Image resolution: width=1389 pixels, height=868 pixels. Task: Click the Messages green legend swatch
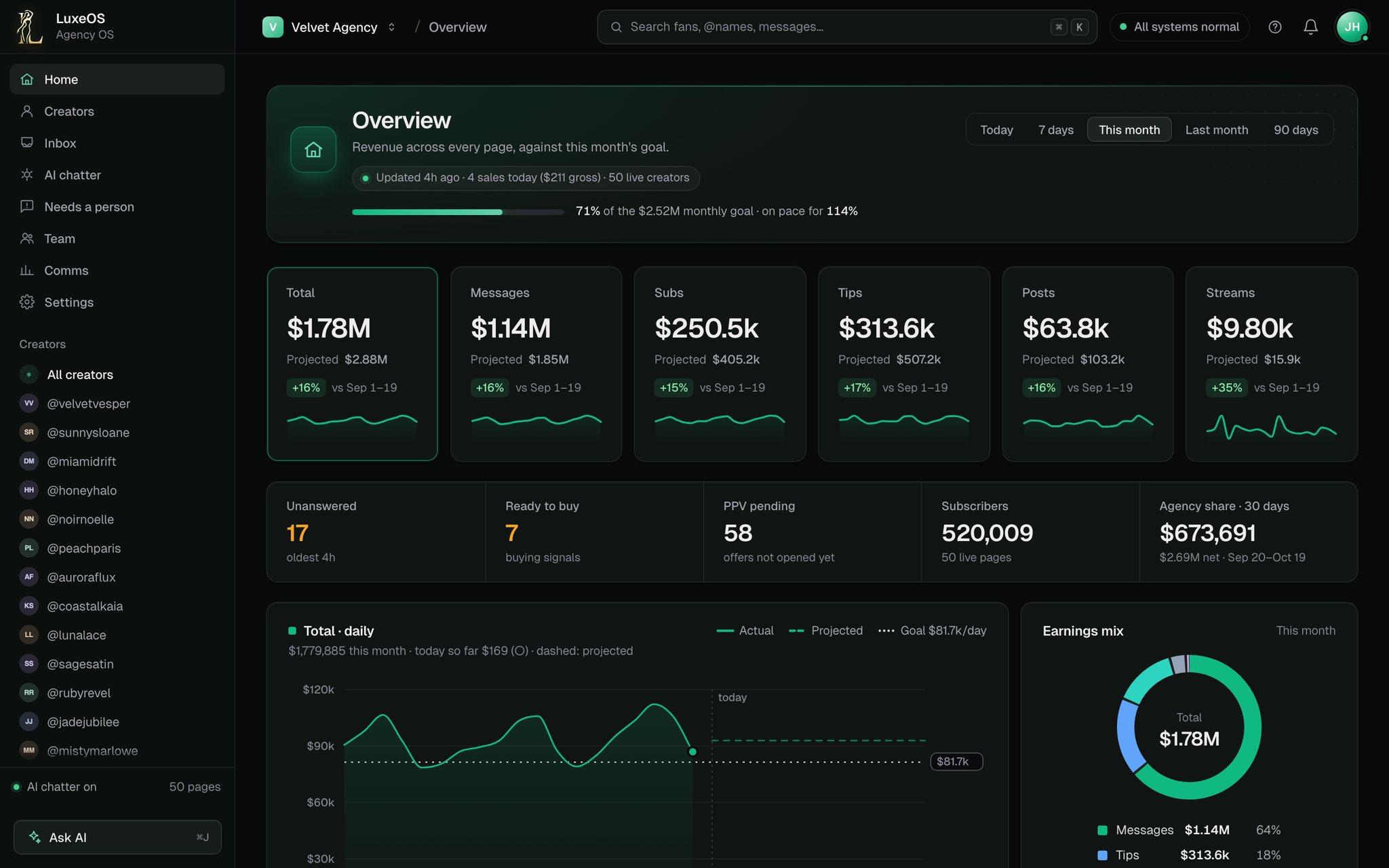coord(1102,830)
